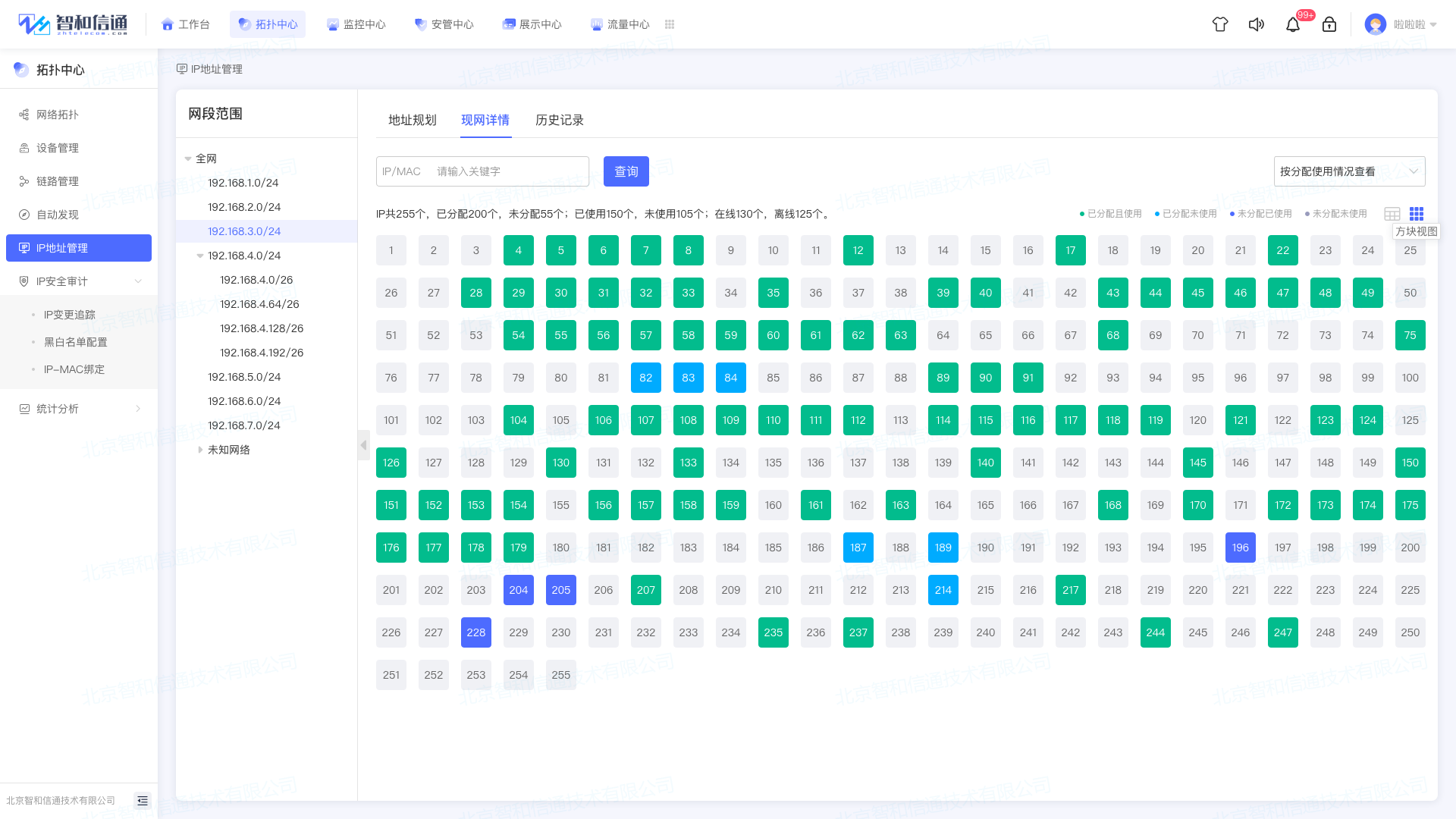Click the app grid more-modules icon
The width and height of the screenshot is (1456, 819).
pos(670,24)
